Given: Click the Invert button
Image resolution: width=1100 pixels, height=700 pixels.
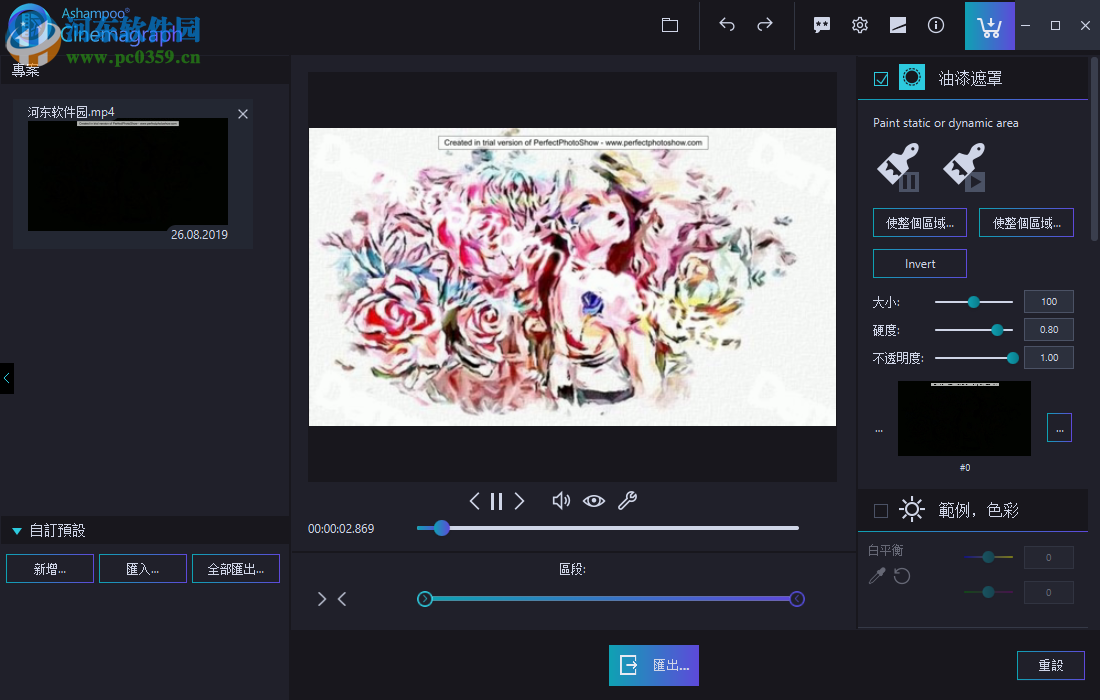Looking at the screenshot, I should click(919, 263).
